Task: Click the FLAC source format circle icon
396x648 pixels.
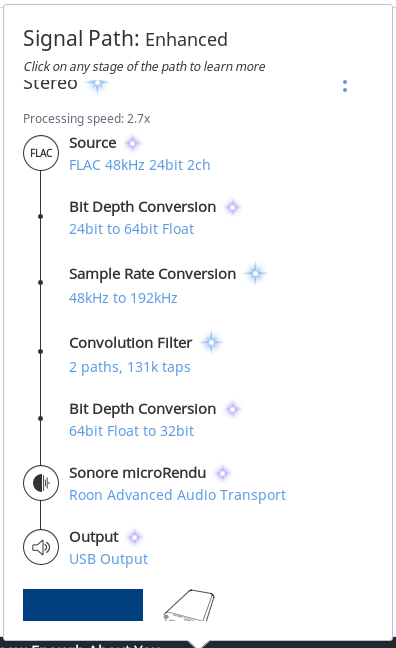Action: pyautogui.click(x=41, y=153)
